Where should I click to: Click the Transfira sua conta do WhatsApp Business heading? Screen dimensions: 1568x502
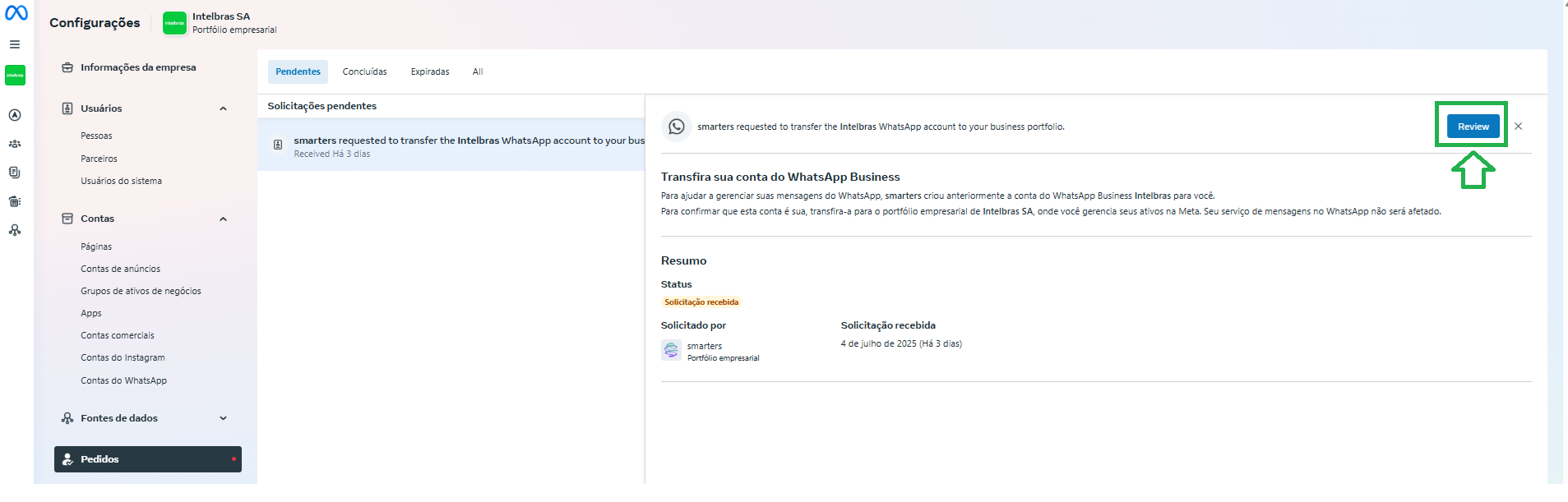[x=780, y=177]
